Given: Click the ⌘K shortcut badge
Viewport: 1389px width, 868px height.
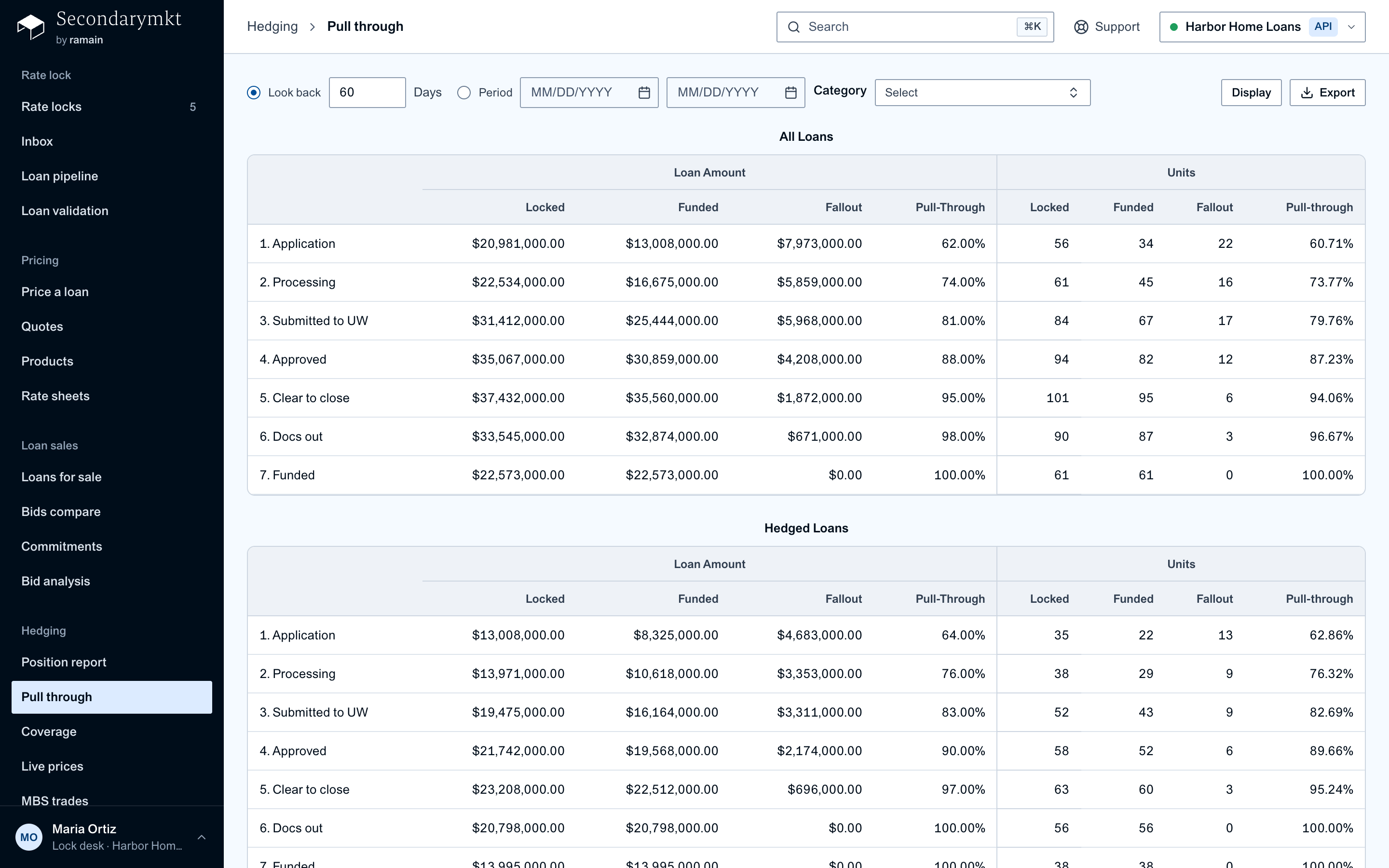Looking at the screenshot, I should tap(1032, 27).
